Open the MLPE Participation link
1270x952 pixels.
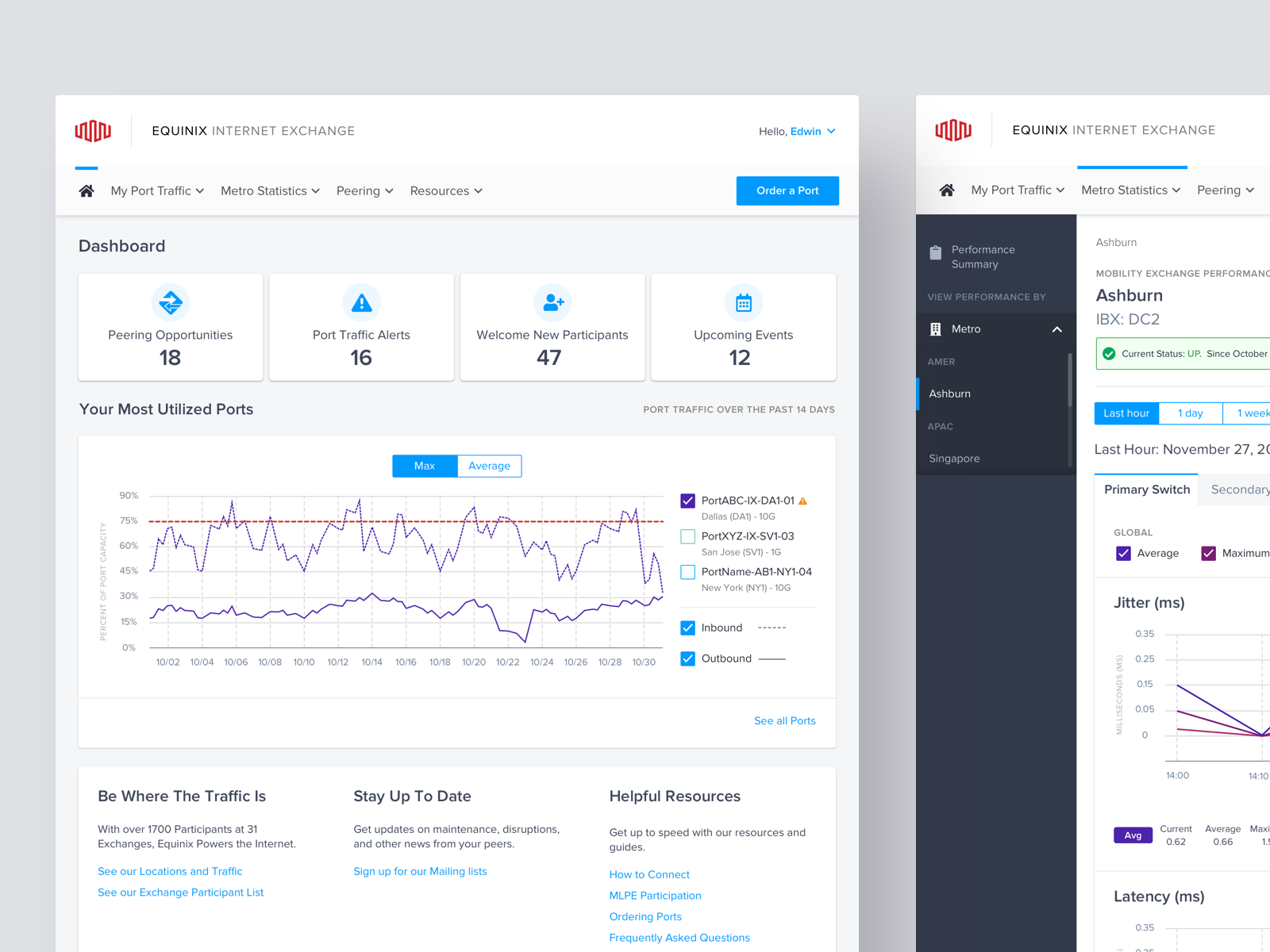655,896
